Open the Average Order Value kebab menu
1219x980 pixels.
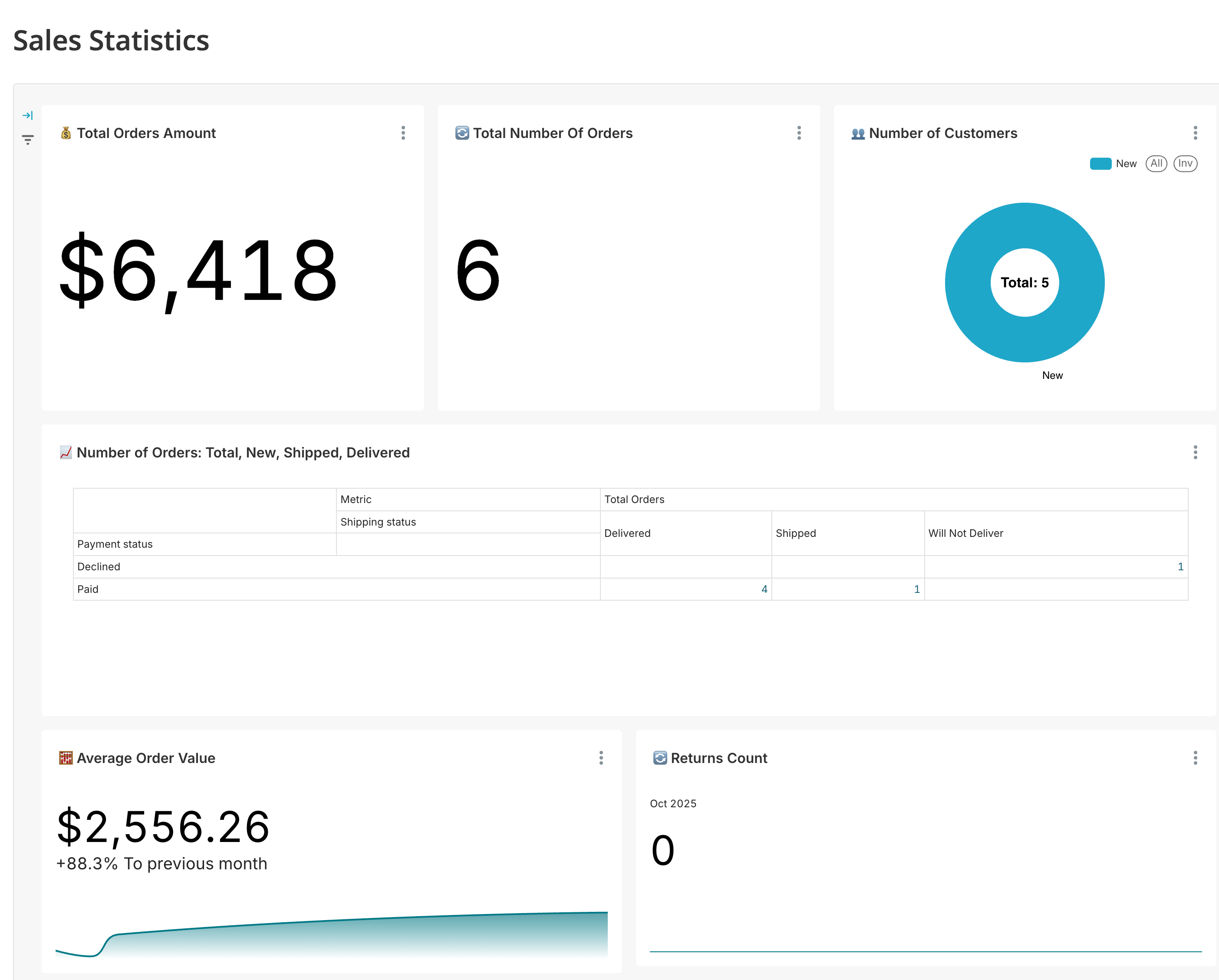(x=601, y=758)
